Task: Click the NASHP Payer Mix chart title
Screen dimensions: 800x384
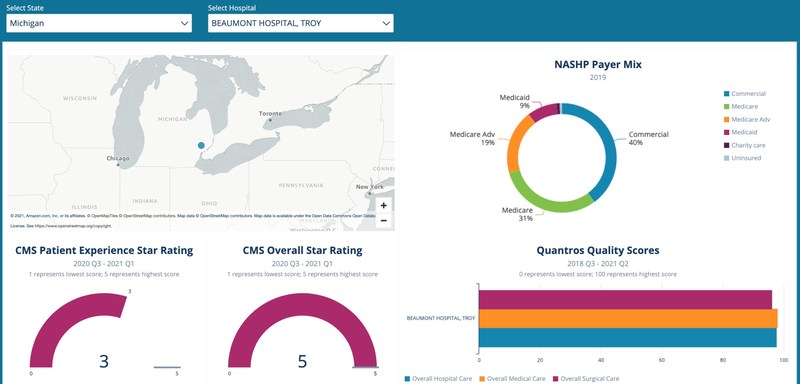Action: pyautogui.click(x=598, y=65)
